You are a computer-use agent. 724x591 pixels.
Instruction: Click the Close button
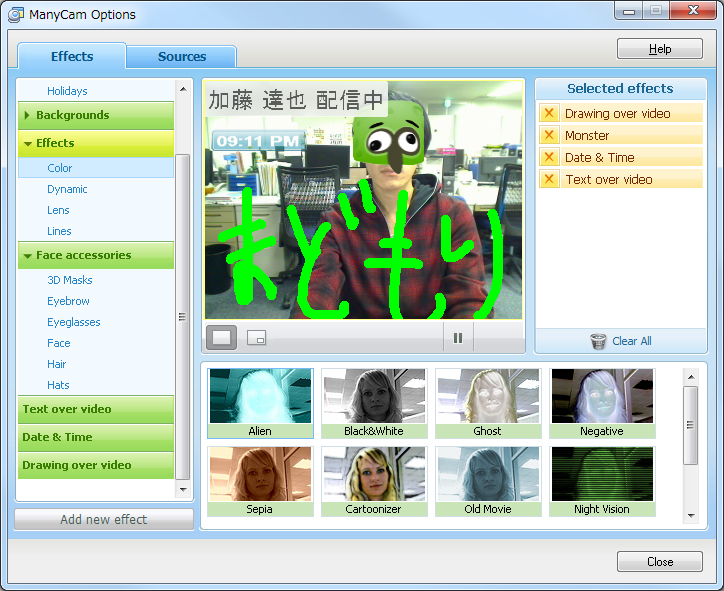click(660, 561)
